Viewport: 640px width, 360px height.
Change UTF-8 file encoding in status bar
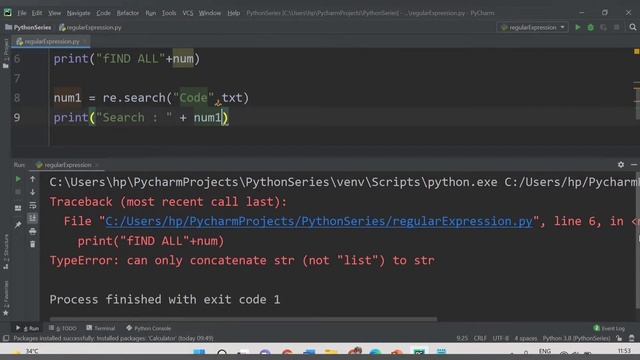(x=500, y=338)
